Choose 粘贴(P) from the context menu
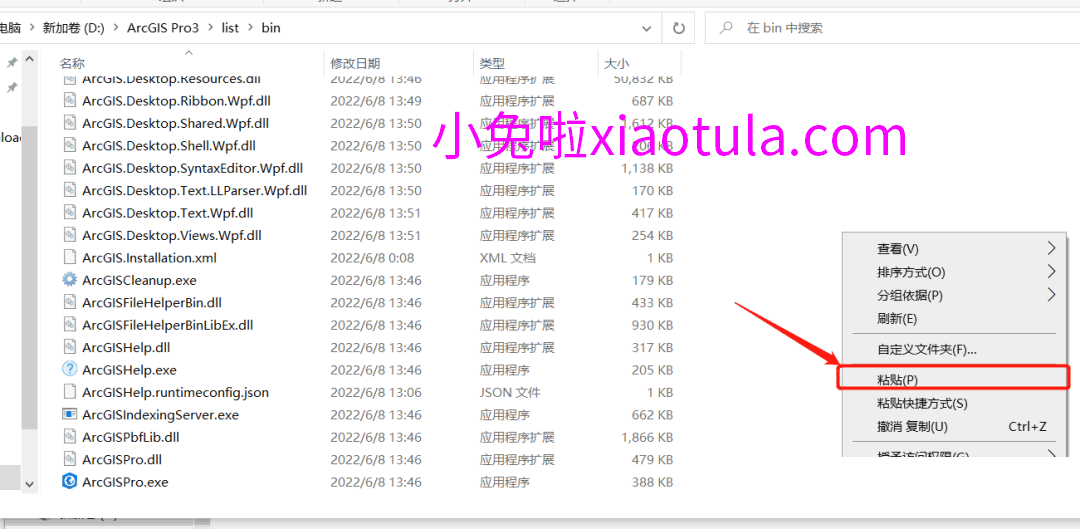 [x=897, y=380]
